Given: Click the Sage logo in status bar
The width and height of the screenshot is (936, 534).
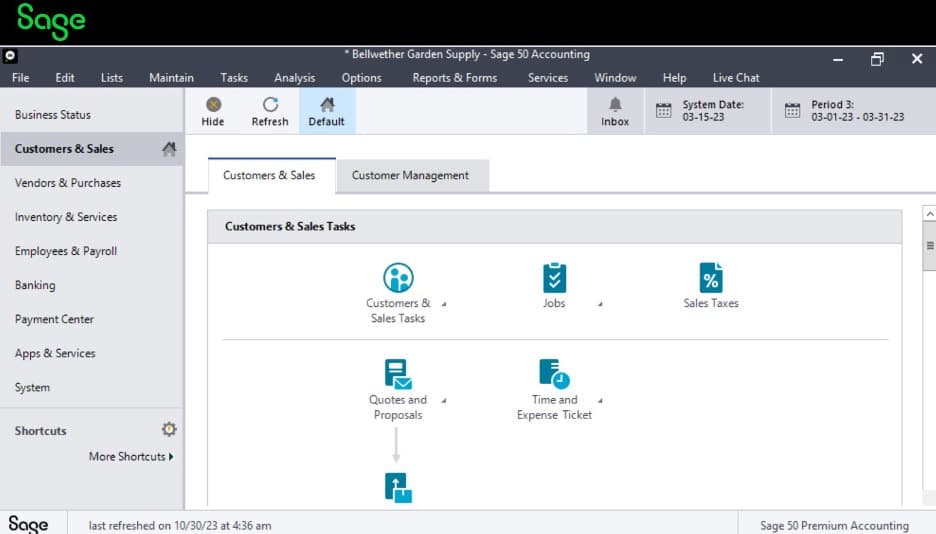Looking at the screenshot, I should (28, 523).
